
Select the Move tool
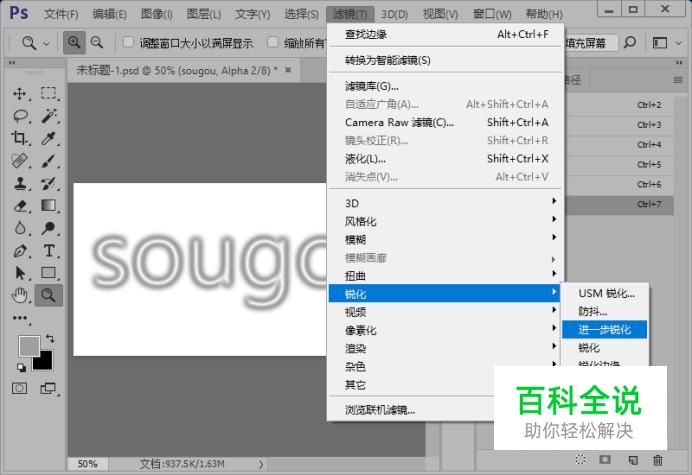[x=19, y=93]
